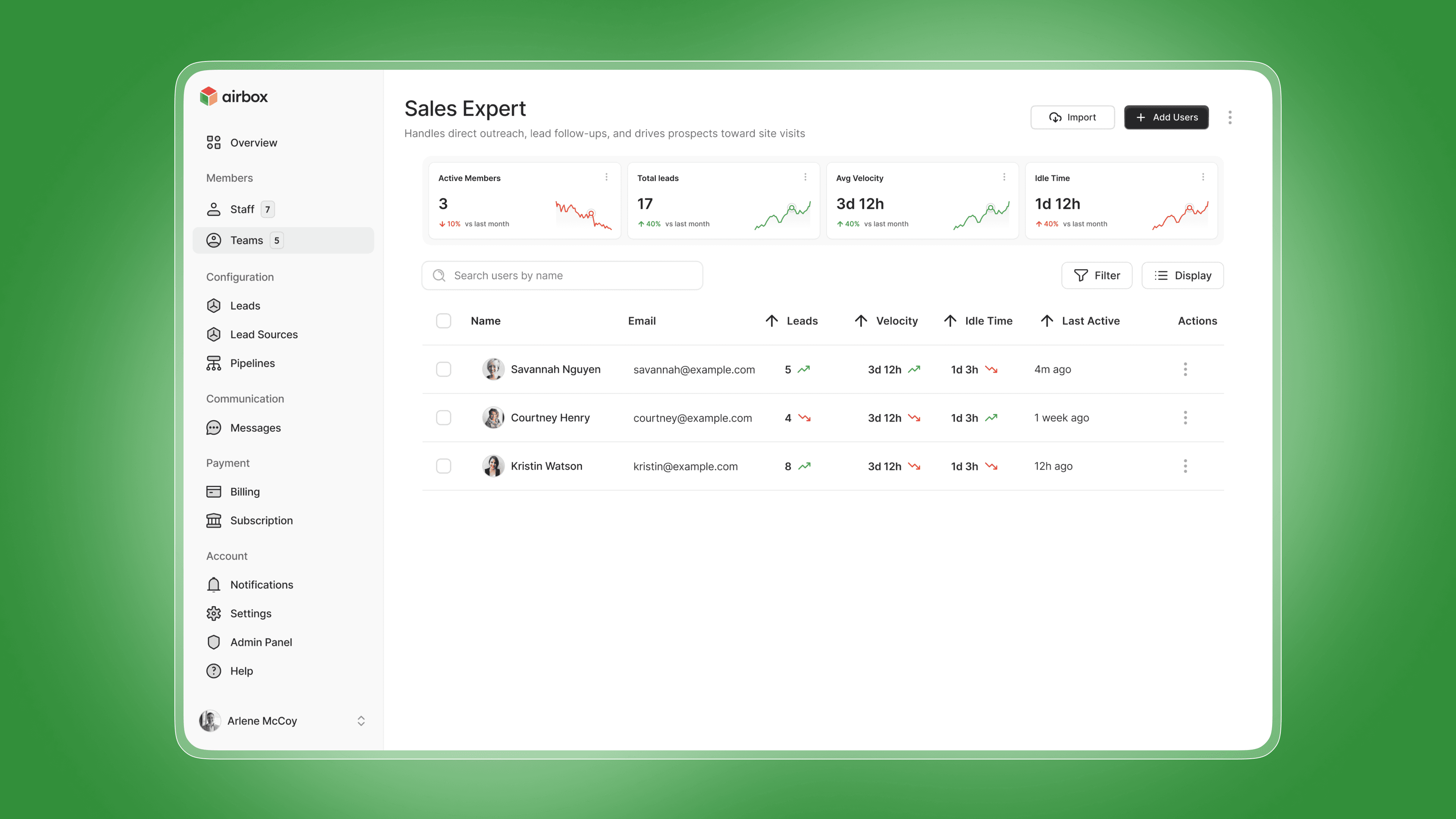Image resolution: width=1456 pixels, height=819 pixels.
Task: Select Kristin Watson's row checkbox
Action: [x=444, y=466]
